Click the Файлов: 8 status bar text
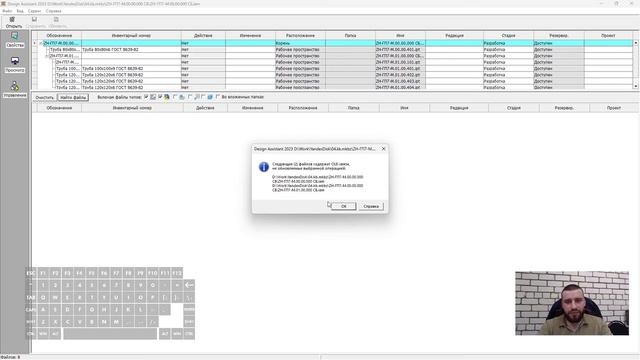The height and width of the screenshot is (360, 640). click(10, 357)
